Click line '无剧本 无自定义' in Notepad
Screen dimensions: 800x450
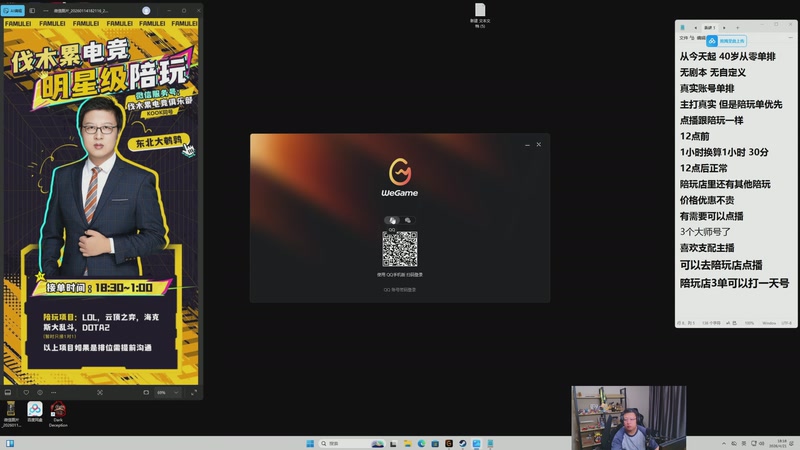click(x=713, y=72)
